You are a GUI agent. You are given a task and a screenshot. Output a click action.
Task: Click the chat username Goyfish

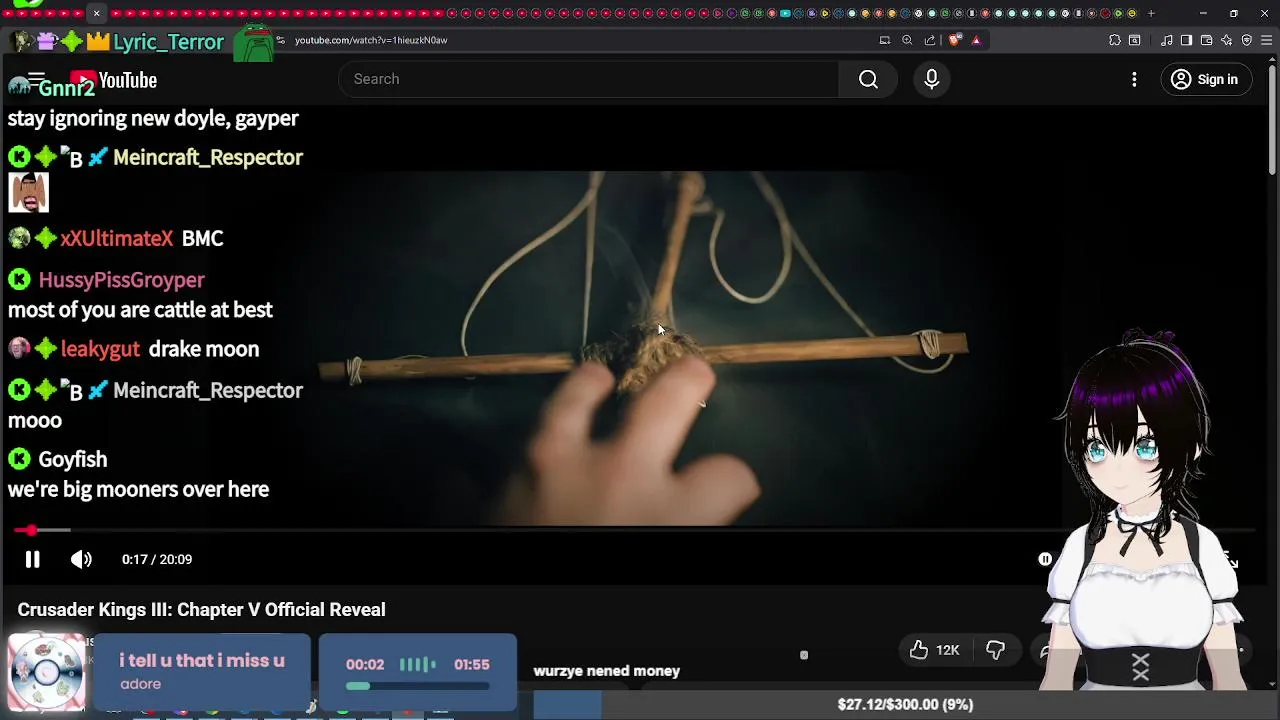coord(72,459)
